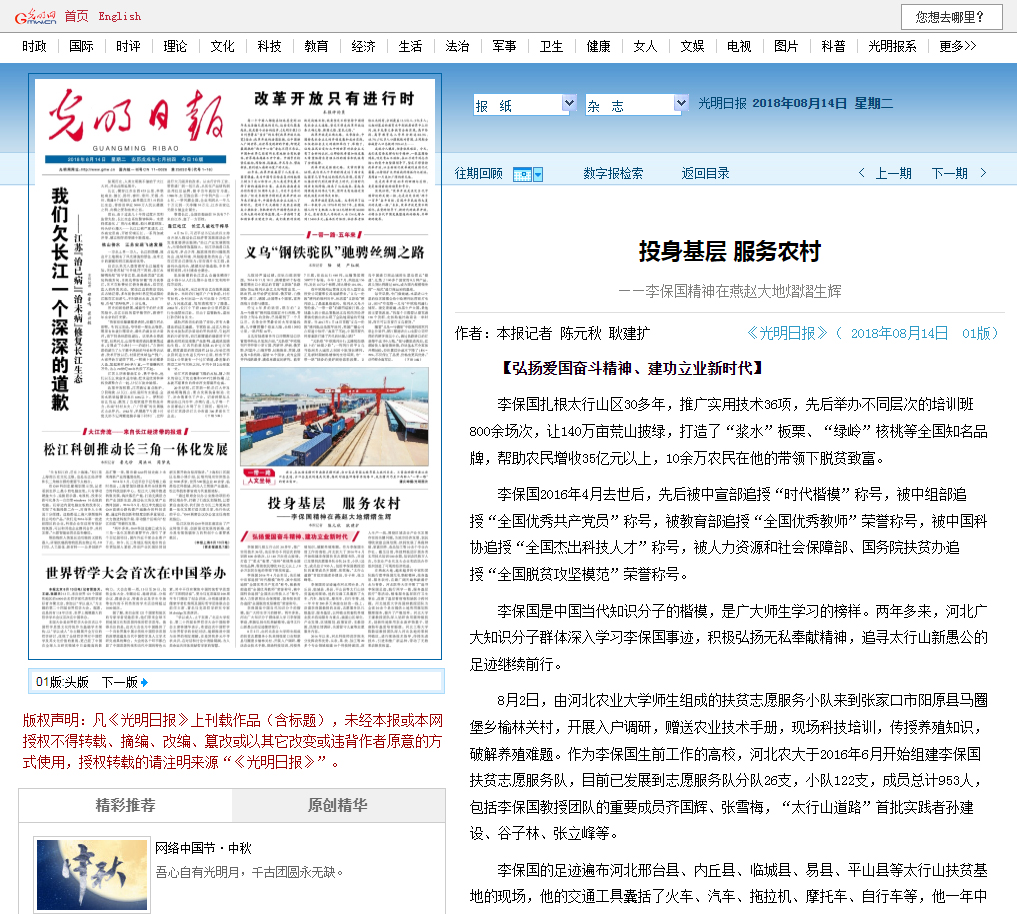Select the 精彩推荐 tab
The image size is (1017, 914).
tap(125, 806)
